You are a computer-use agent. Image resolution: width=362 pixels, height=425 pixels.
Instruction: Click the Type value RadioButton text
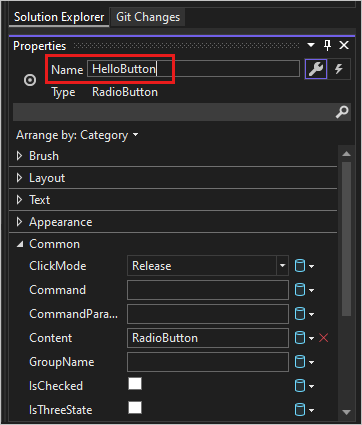(x=125, y=92)
